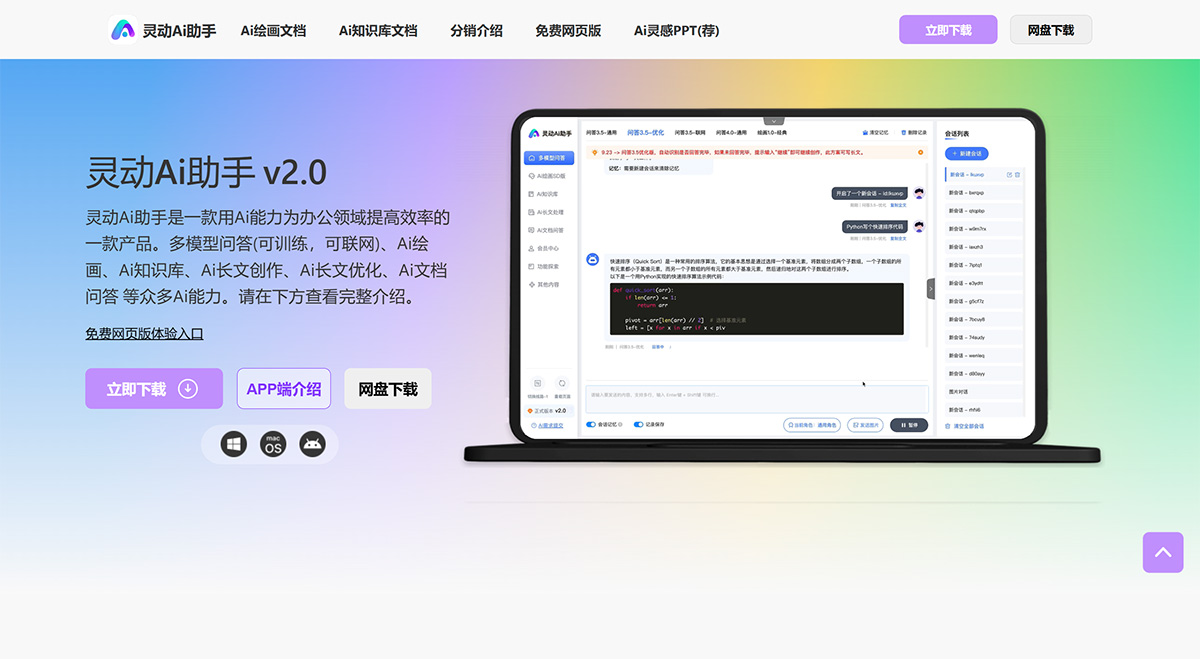Click the 免费网页版体验入口 link
This screenshot has width=1200, height=659.
144,334
